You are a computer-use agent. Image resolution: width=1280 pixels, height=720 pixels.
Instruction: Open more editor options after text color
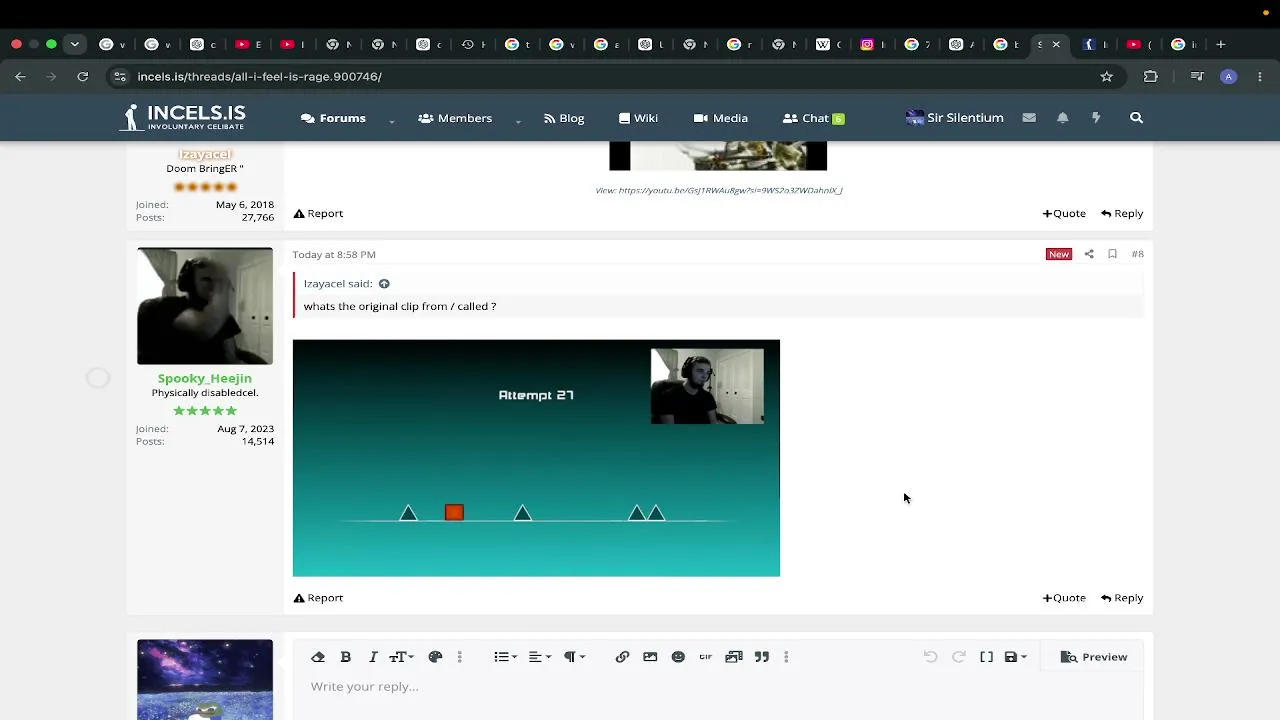[460, 657]
